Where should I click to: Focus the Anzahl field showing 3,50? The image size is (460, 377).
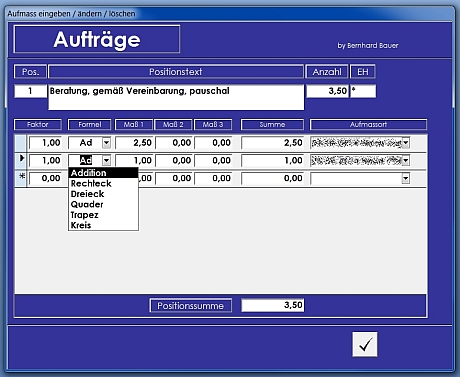point(327,91)
